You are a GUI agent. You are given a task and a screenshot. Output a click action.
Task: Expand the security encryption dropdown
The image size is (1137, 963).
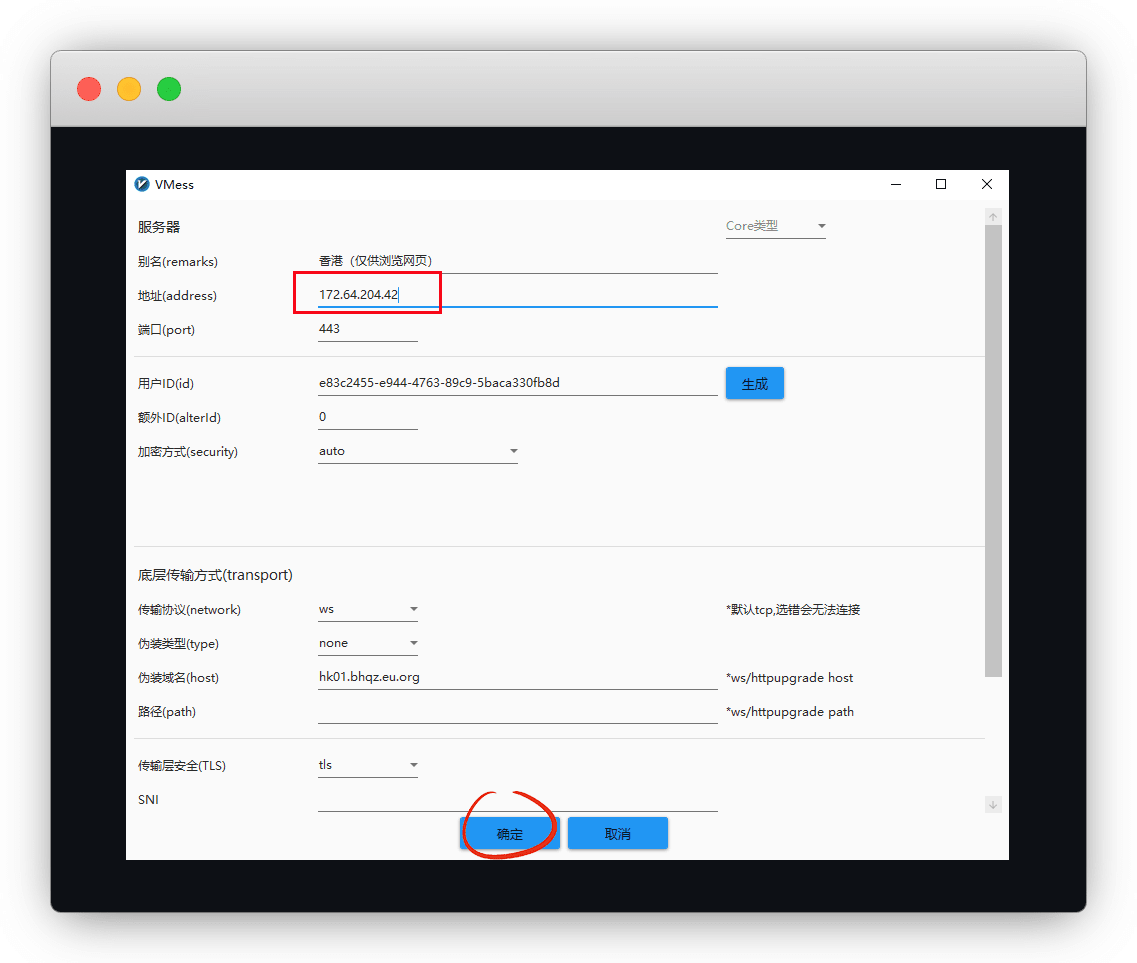tap(417, 451)
